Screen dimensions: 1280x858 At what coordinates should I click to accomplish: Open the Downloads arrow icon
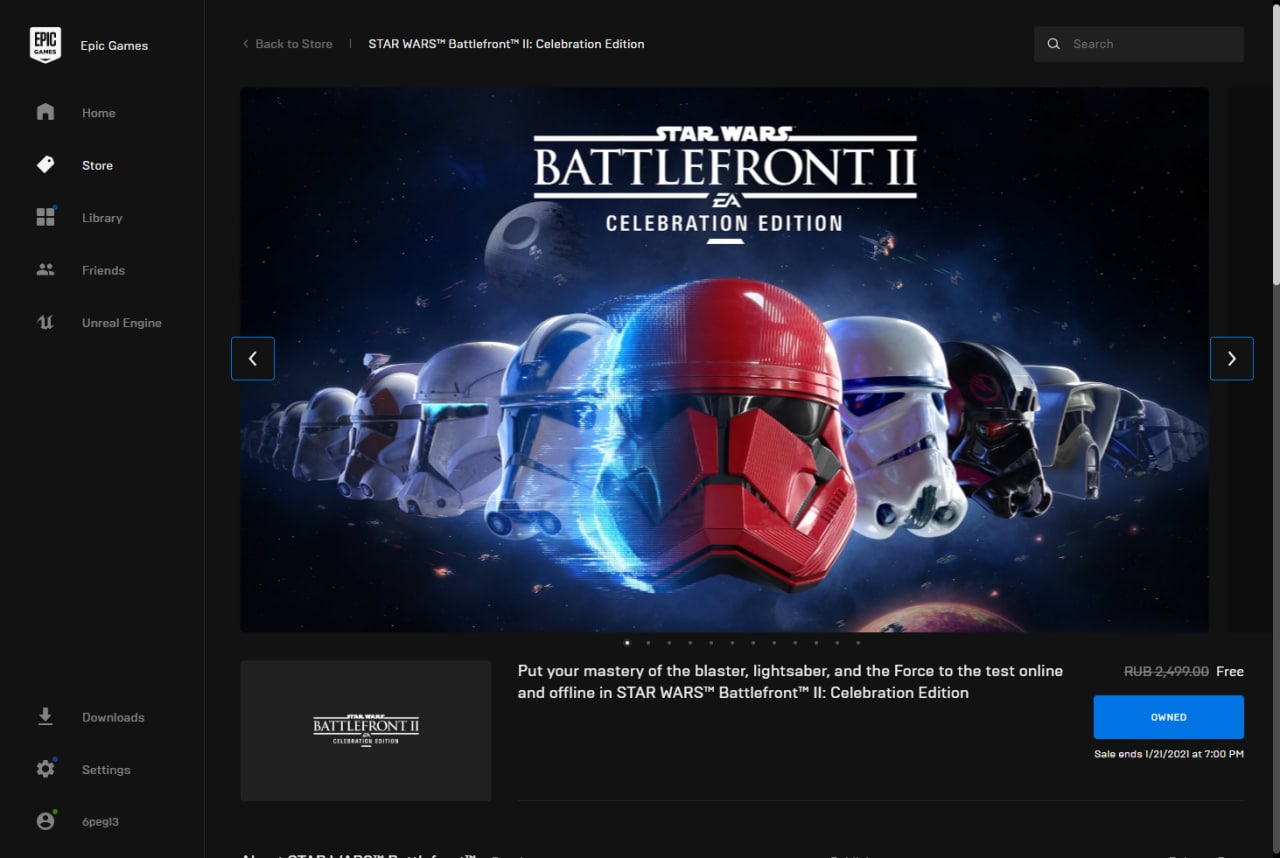pos(45,717)
